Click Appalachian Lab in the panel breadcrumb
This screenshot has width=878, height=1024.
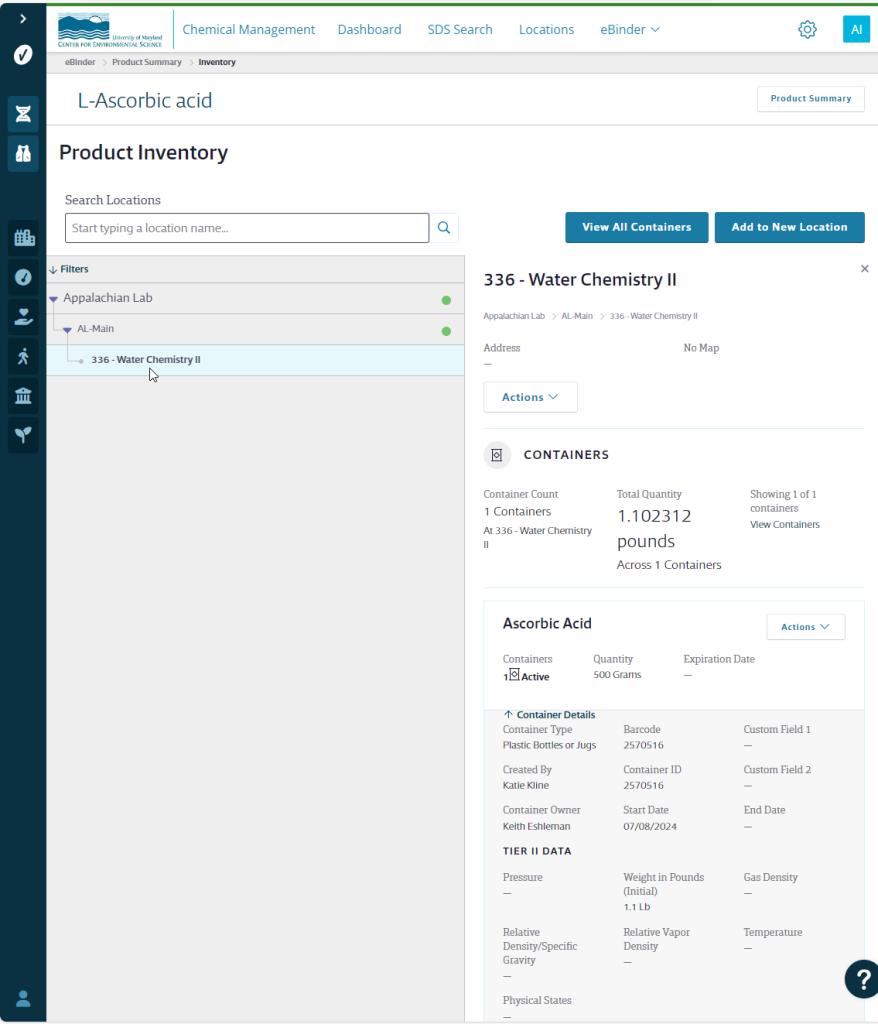514,316
